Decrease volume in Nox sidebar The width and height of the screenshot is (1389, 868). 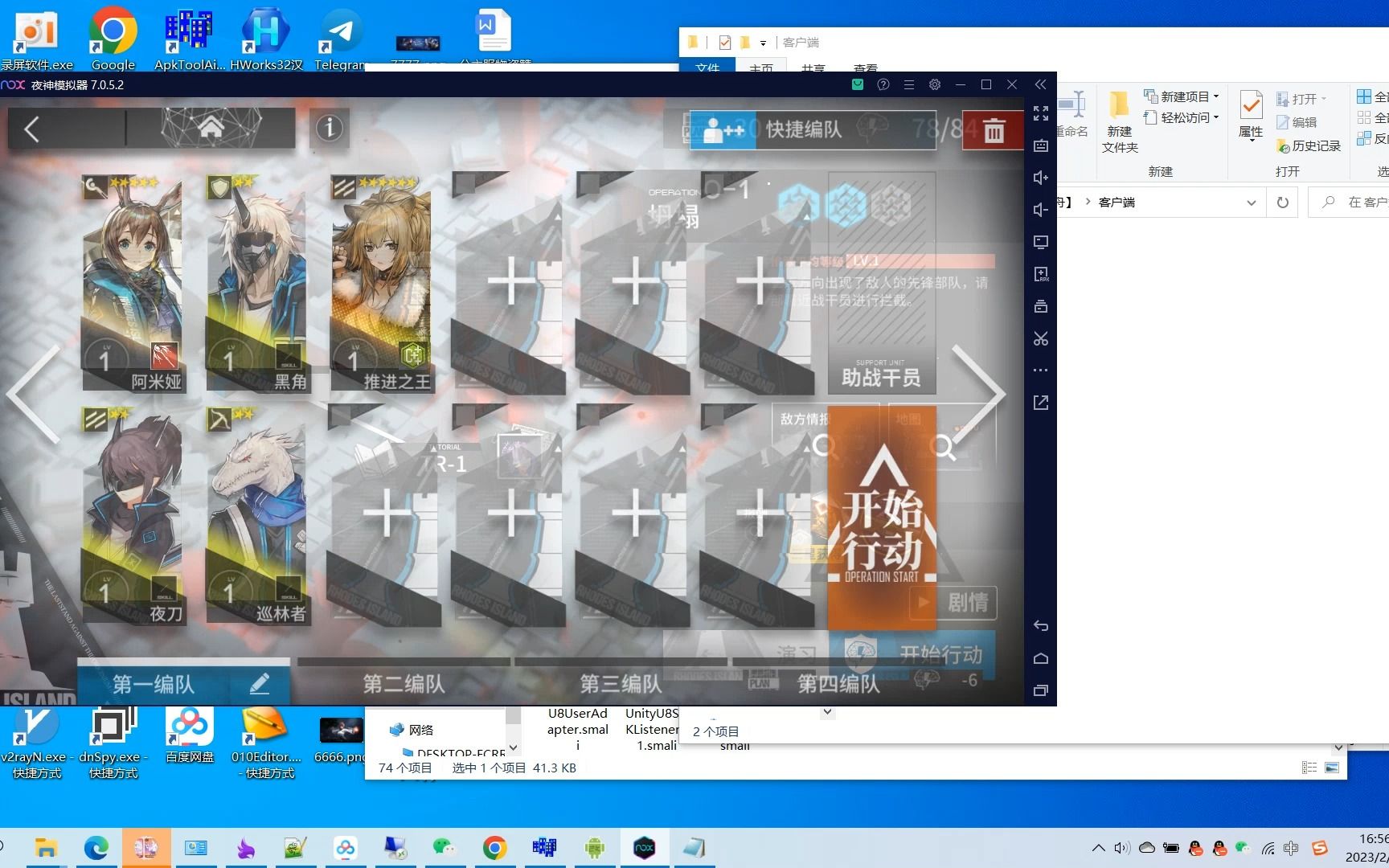[x=1041, y=210]
